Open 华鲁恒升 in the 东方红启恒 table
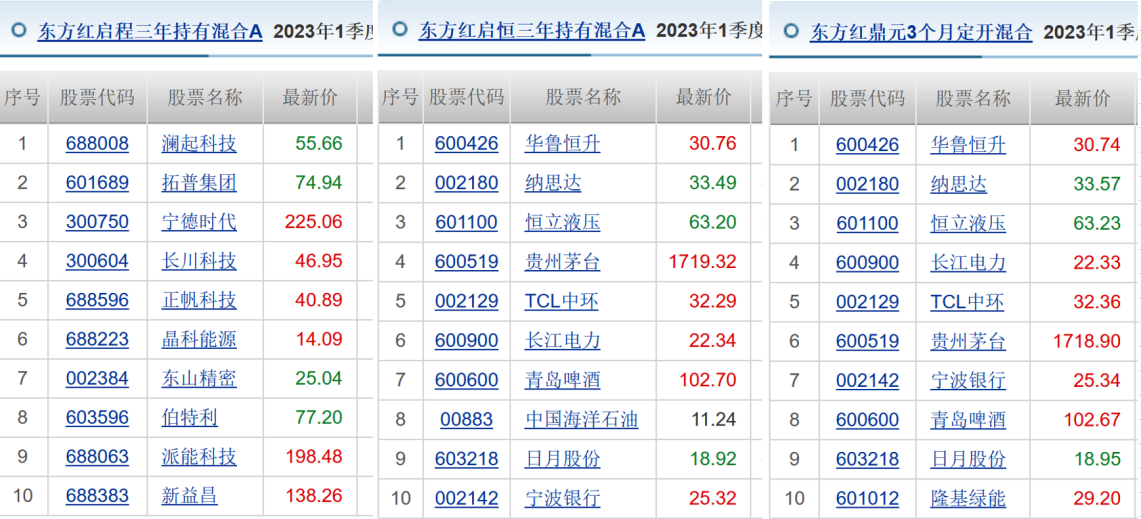The height and width of the screenshot is (519, 1141). tap(562, 144)
